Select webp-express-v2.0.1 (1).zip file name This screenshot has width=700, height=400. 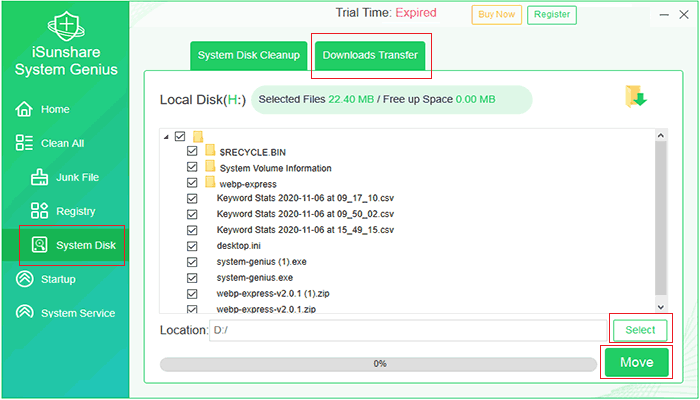tap(273, 294)
